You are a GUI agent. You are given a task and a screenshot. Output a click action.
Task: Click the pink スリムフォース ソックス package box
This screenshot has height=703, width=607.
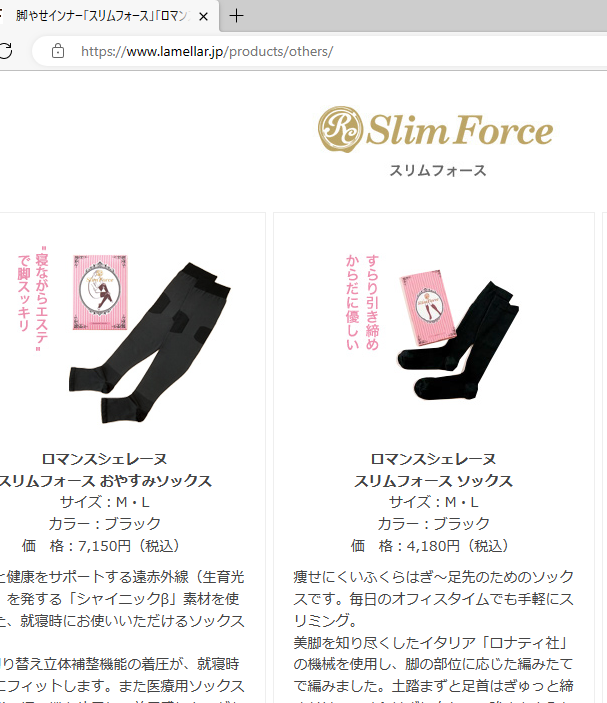[429, 307]
